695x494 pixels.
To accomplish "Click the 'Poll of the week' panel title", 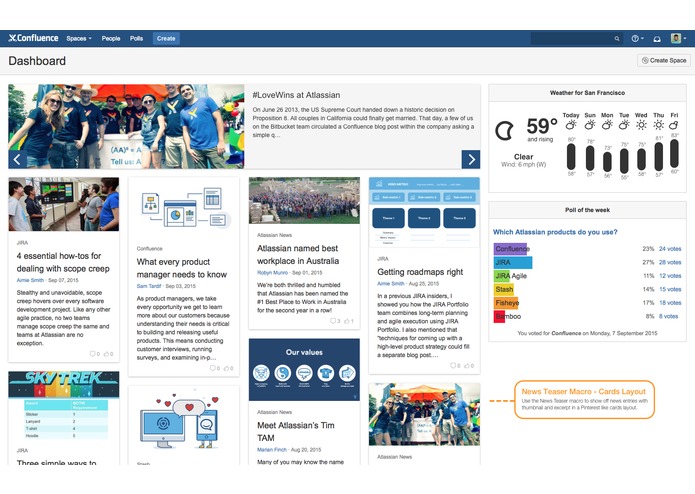I will pos(587,210).
